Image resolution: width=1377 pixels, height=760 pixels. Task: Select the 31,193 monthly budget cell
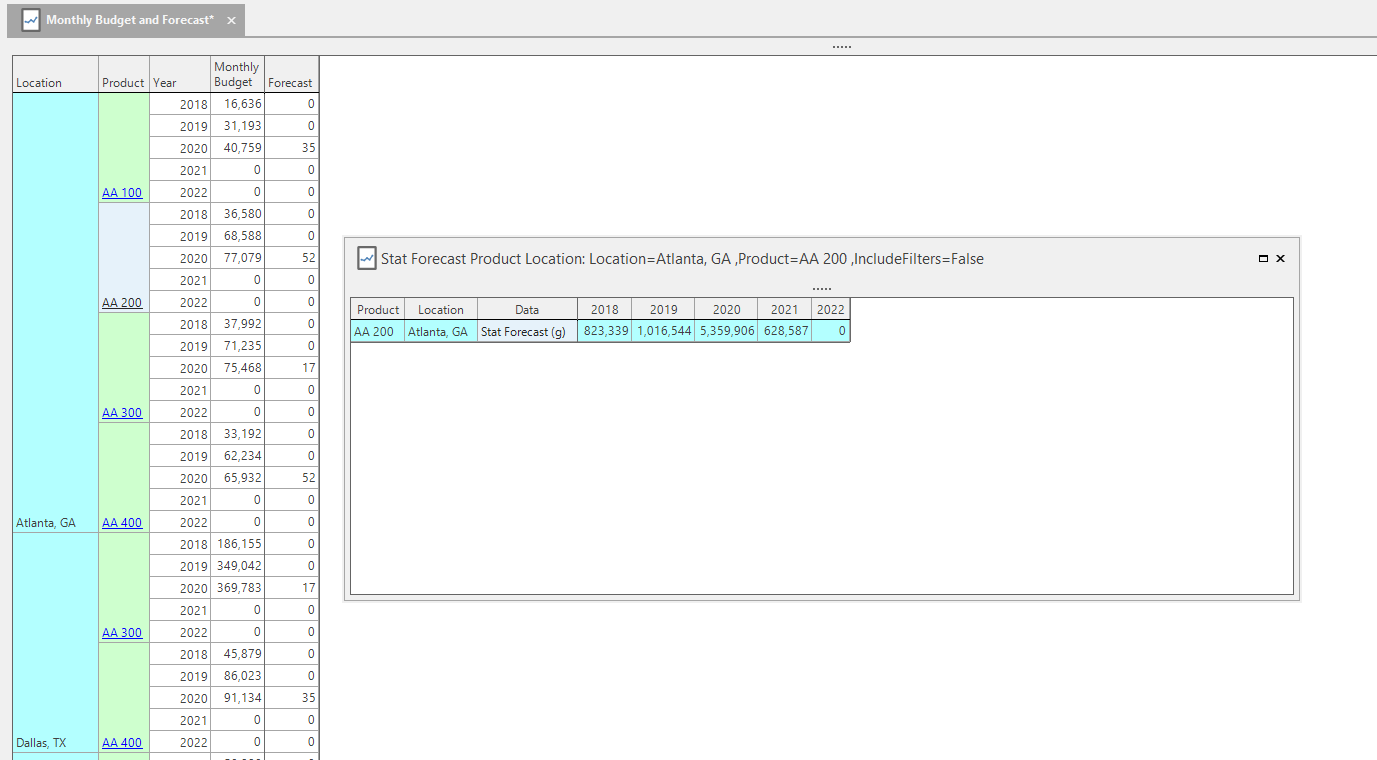(x=237, y=126)
